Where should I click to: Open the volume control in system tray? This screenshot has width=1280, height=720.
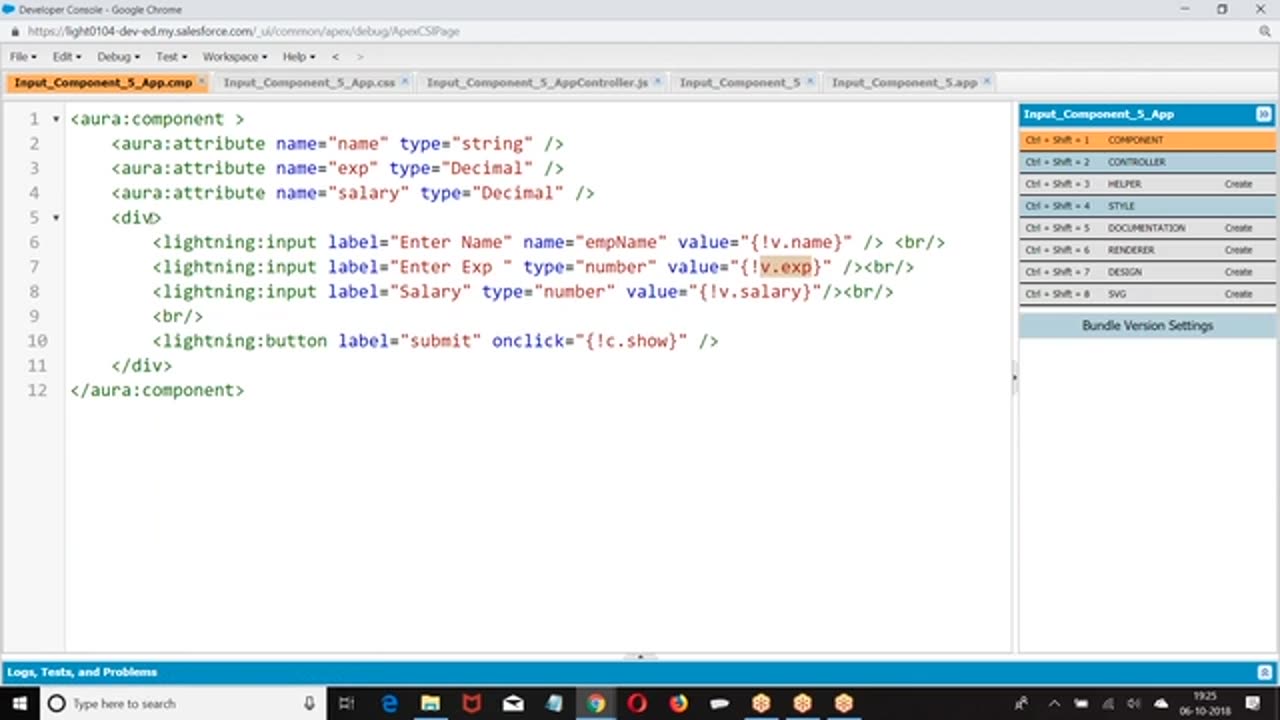1134,703
